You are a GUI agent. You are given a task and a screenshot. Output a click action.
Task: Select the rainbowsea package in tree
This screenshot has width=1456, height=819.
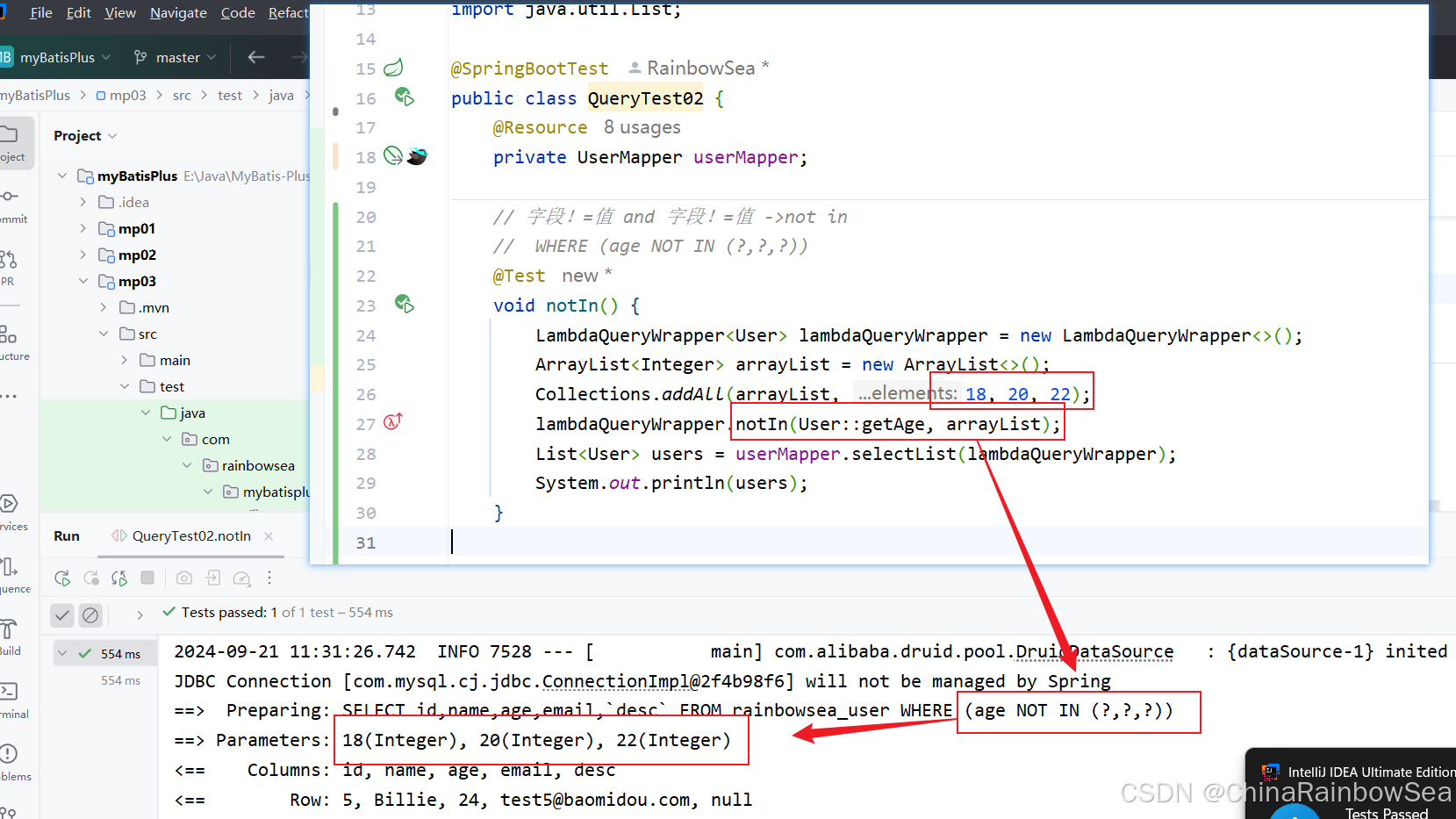click(258, 465)
